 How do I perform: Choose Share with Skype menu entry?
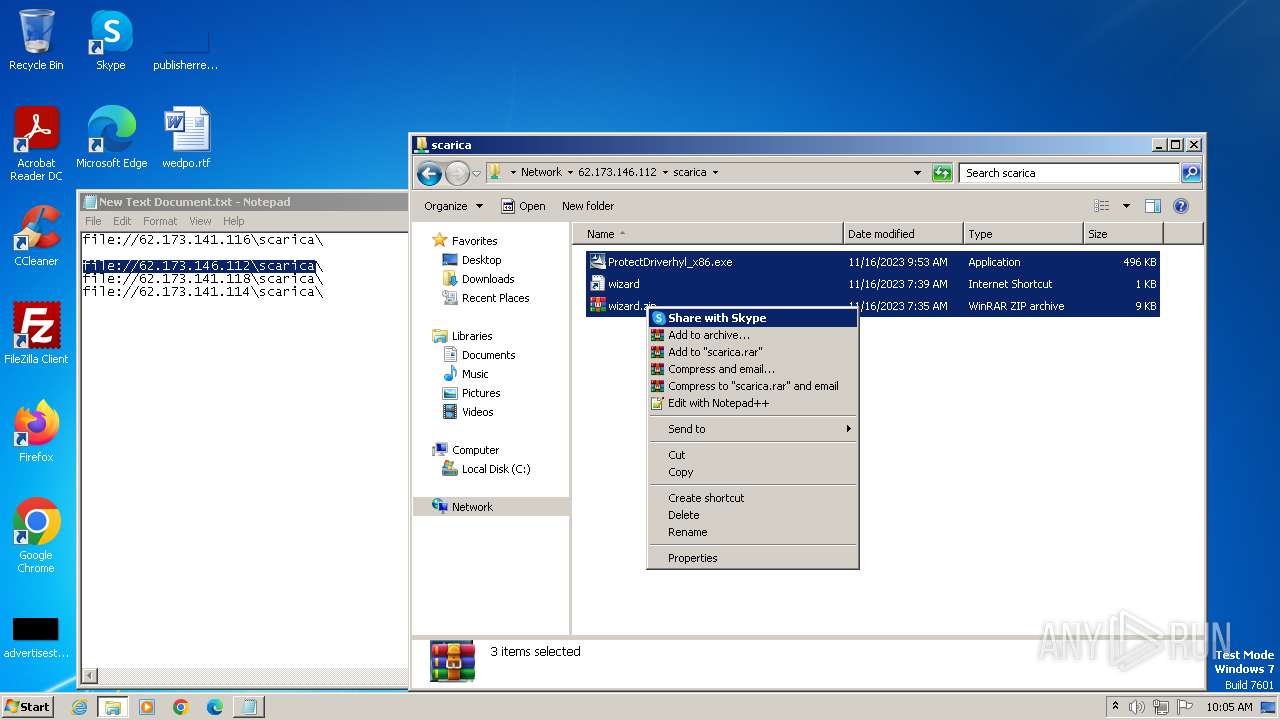753,318
